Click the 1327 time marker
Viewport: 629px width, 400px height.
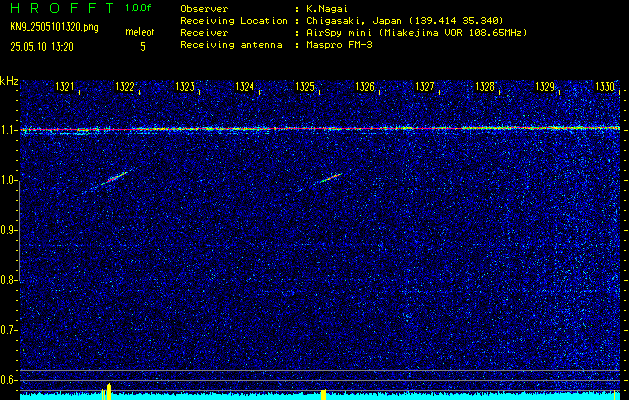tap(424, 87)
